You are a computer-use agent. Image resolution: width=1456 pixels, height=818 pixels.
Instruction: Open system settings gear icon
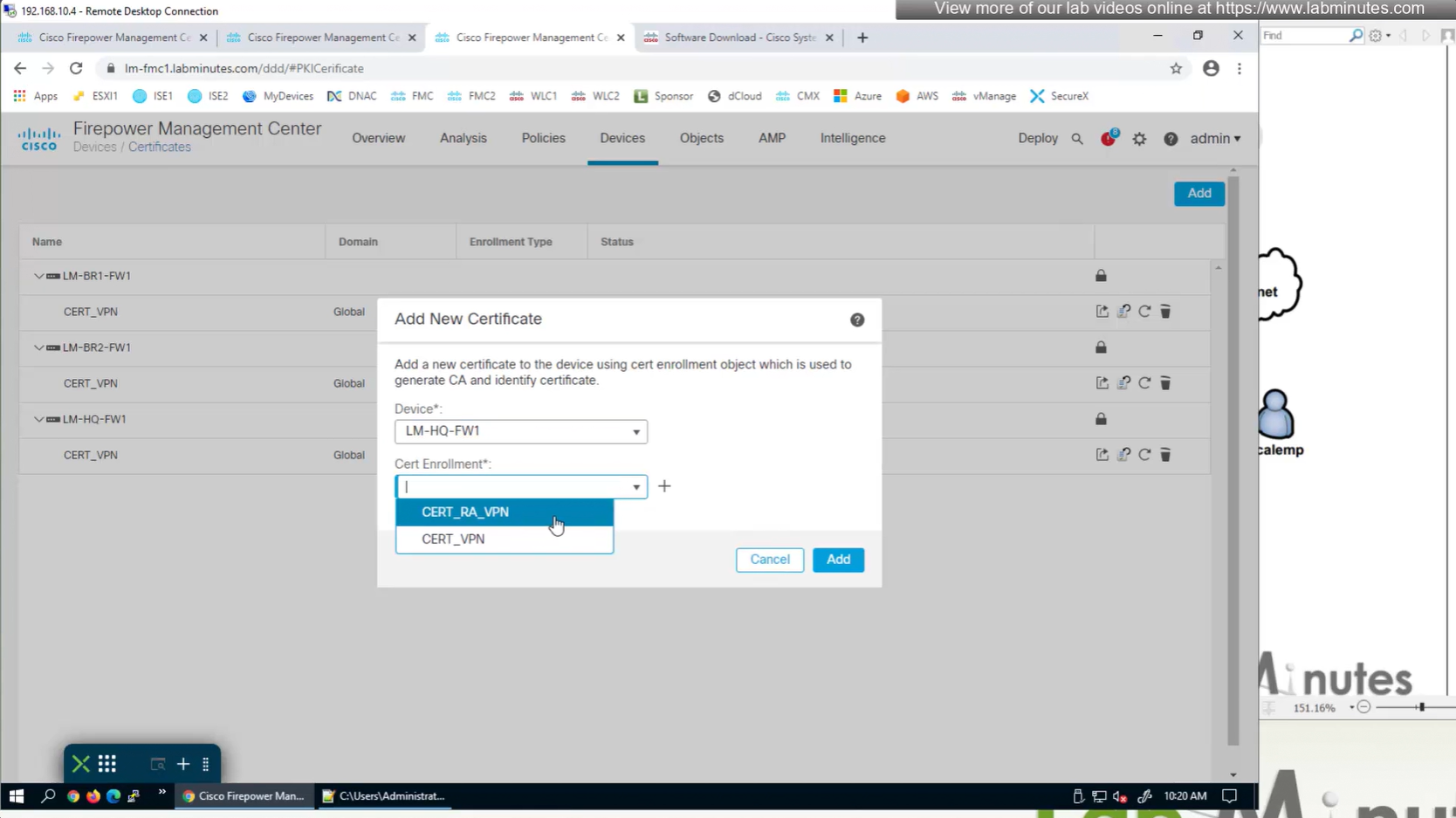[x=1139, y=139]
